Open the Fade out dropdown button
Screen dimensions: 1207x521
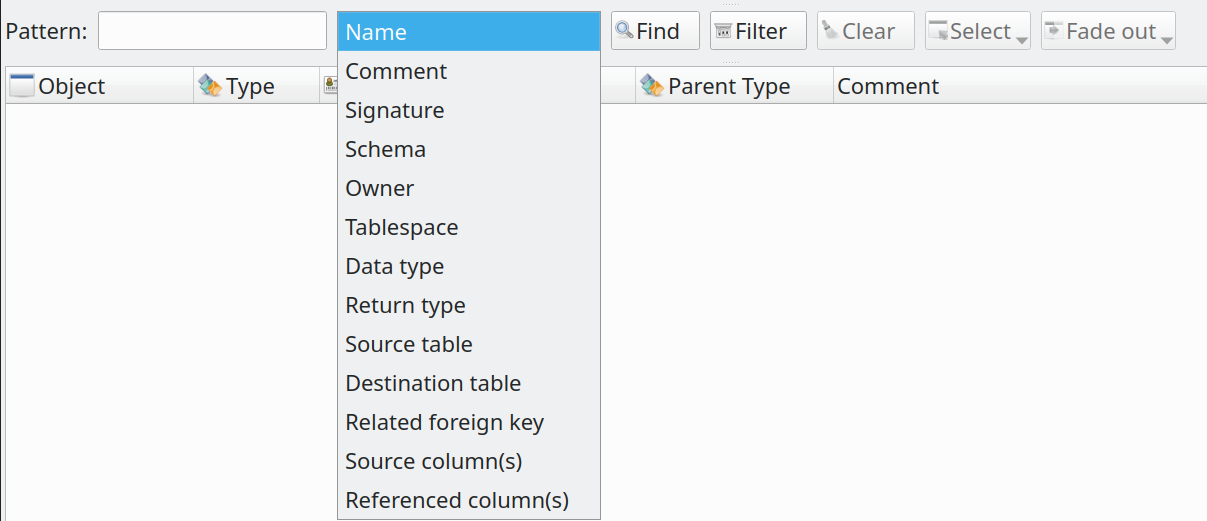click(1108, 31)
